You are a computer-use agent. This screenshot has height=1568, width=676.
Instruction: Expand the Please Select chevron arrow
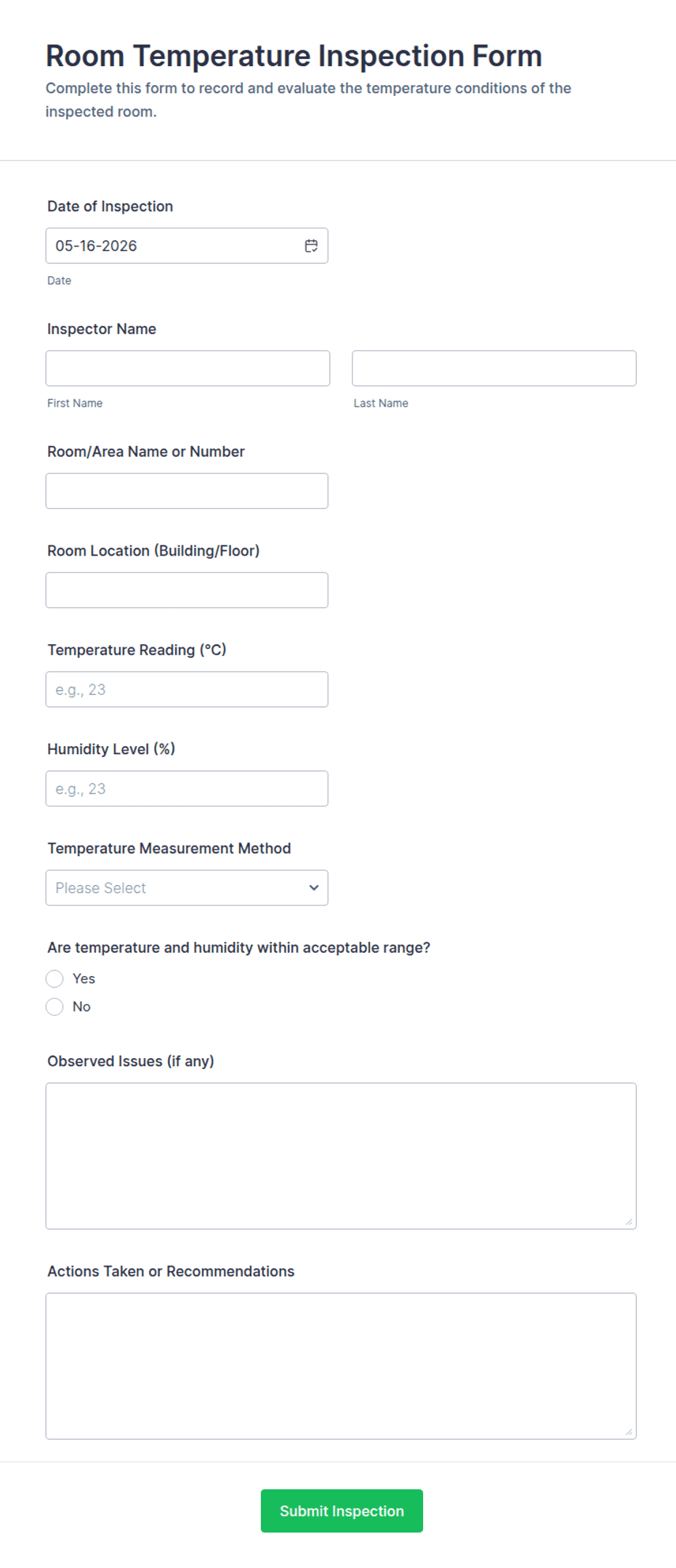(314, 888)
